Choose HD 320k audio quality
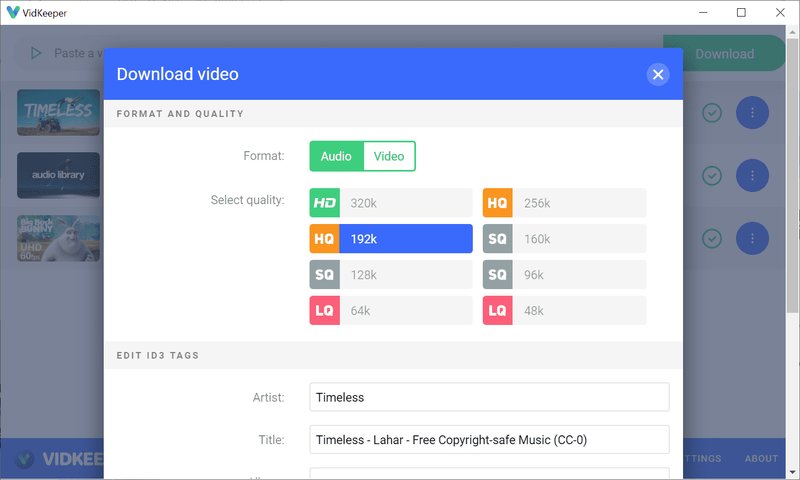The image size is (800, 480). 391,203
